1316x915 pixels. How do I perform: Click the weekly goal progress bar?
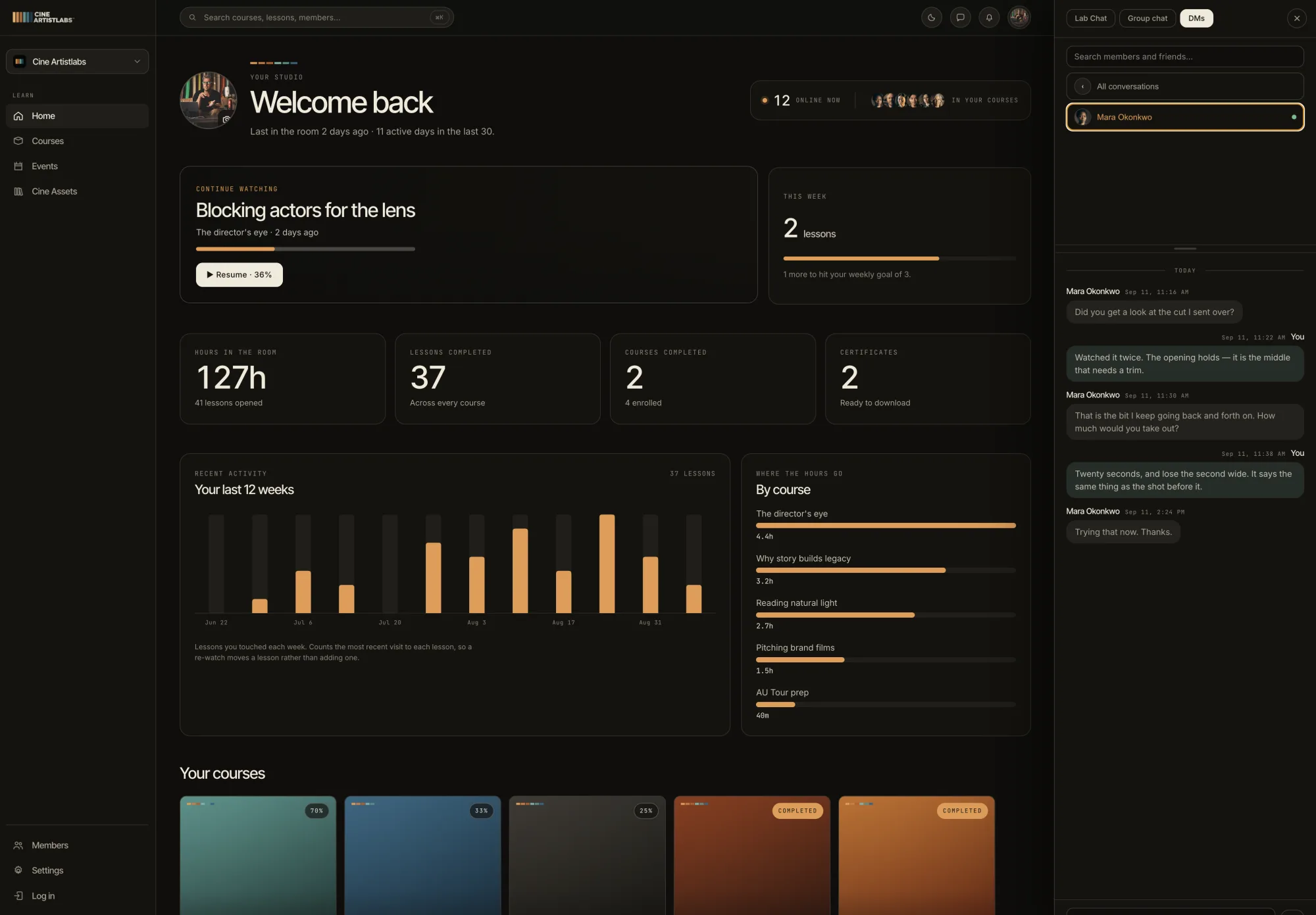click(899, 259)
